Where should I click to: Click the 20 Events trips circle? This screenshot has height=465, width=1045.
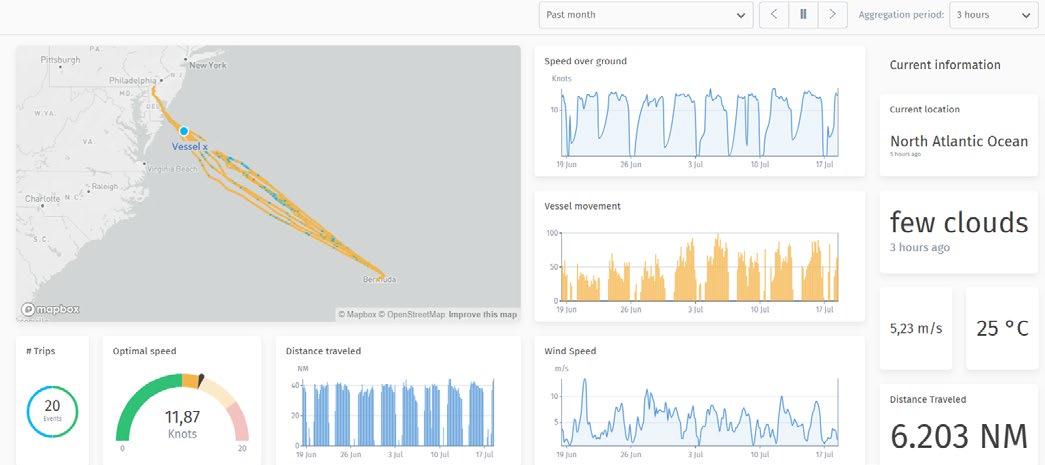52,411
